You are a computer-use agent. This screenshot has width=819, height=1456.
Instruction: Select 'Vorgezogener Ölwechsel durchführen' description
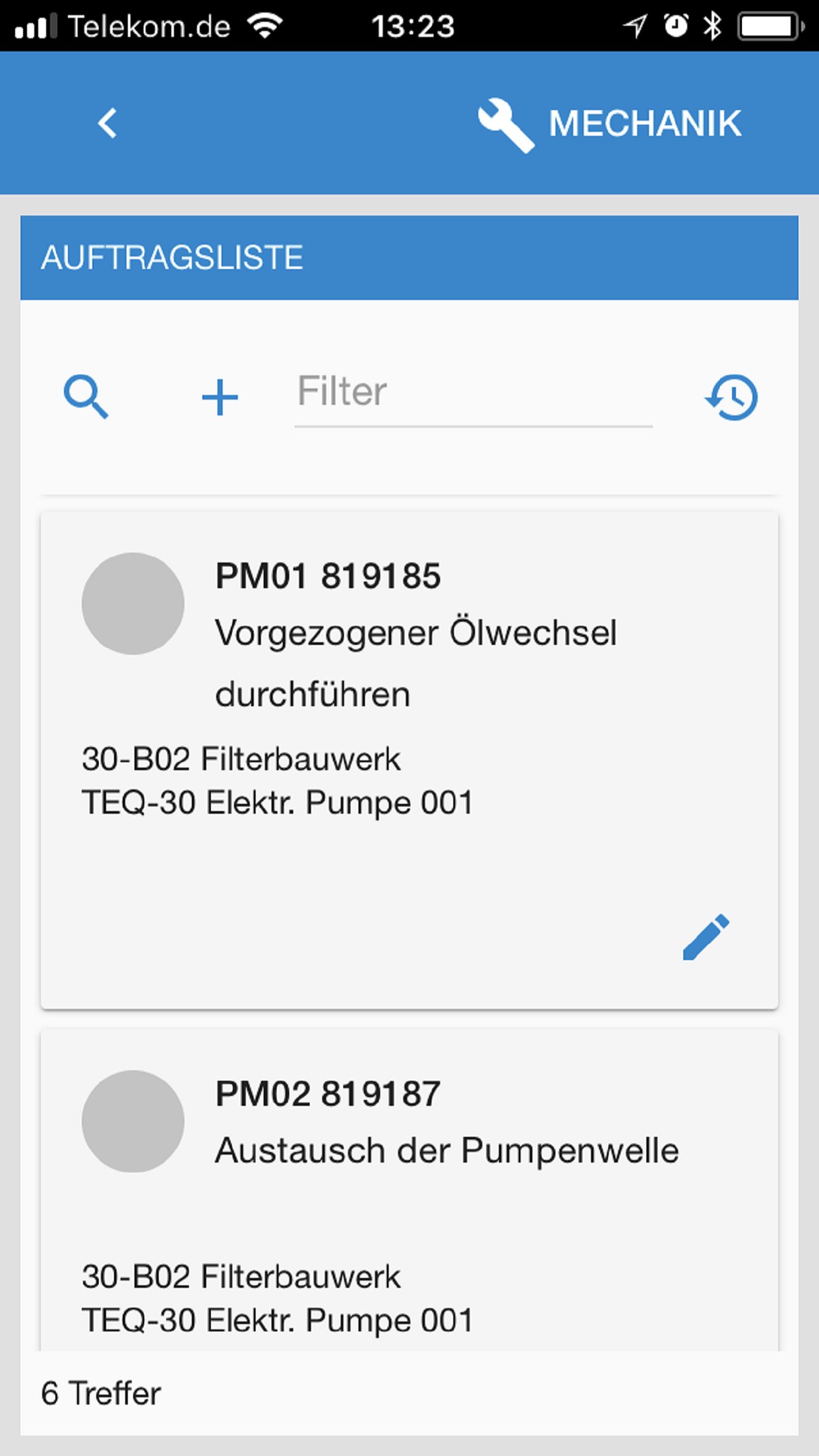pos(415,663)
